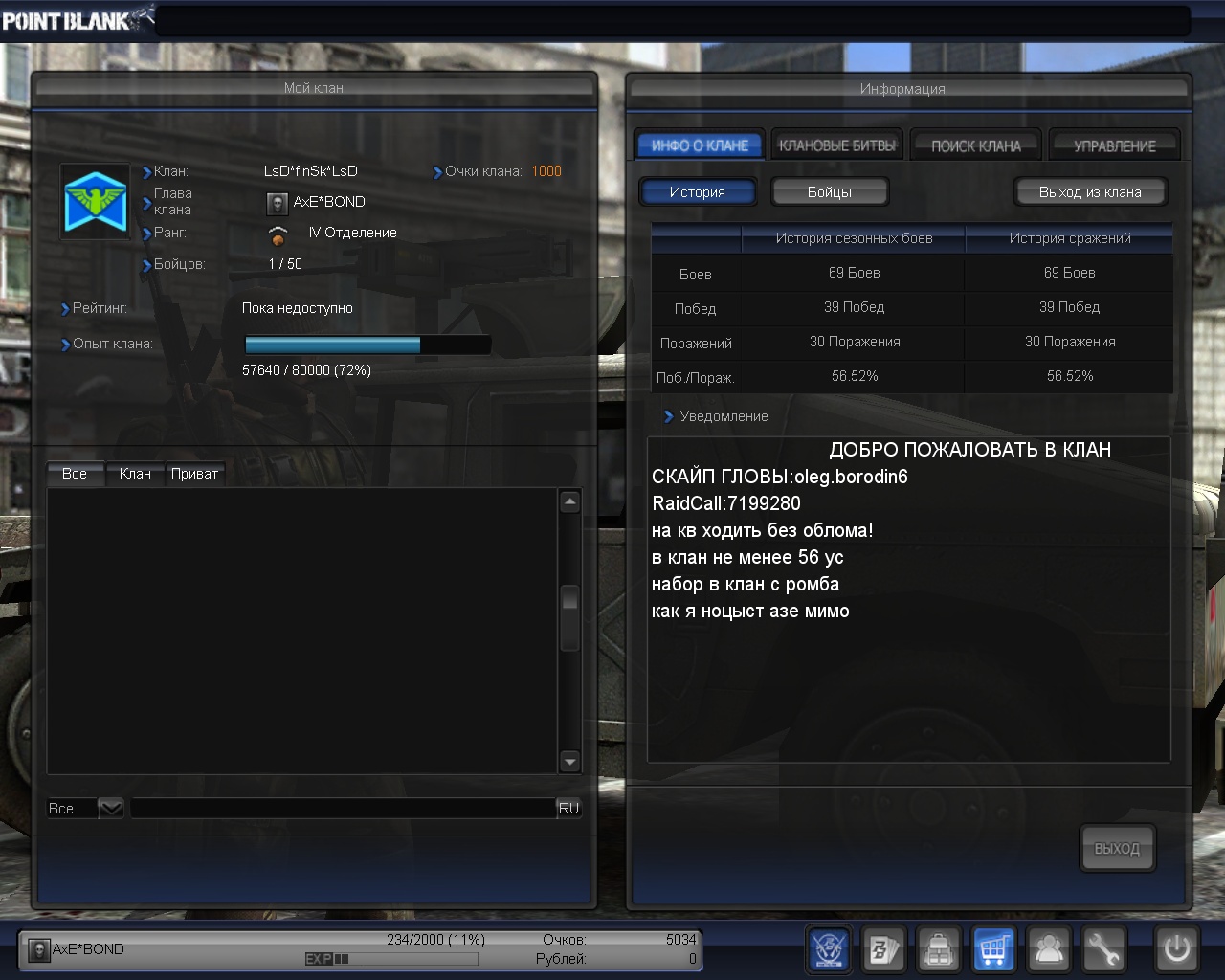Select the Все chat tab

75,474
